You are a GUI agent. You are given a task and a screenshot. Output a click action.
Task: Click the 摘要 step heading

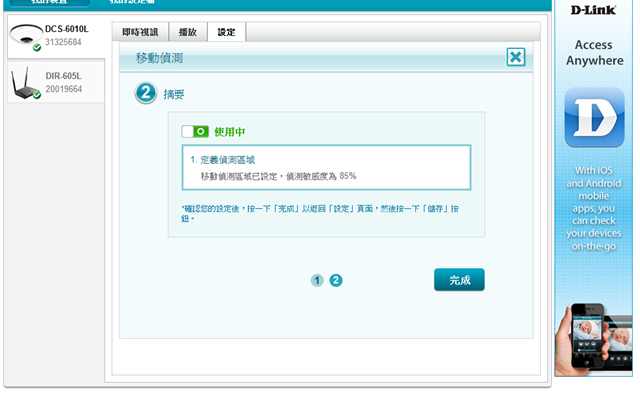click(x=174, y=95)
